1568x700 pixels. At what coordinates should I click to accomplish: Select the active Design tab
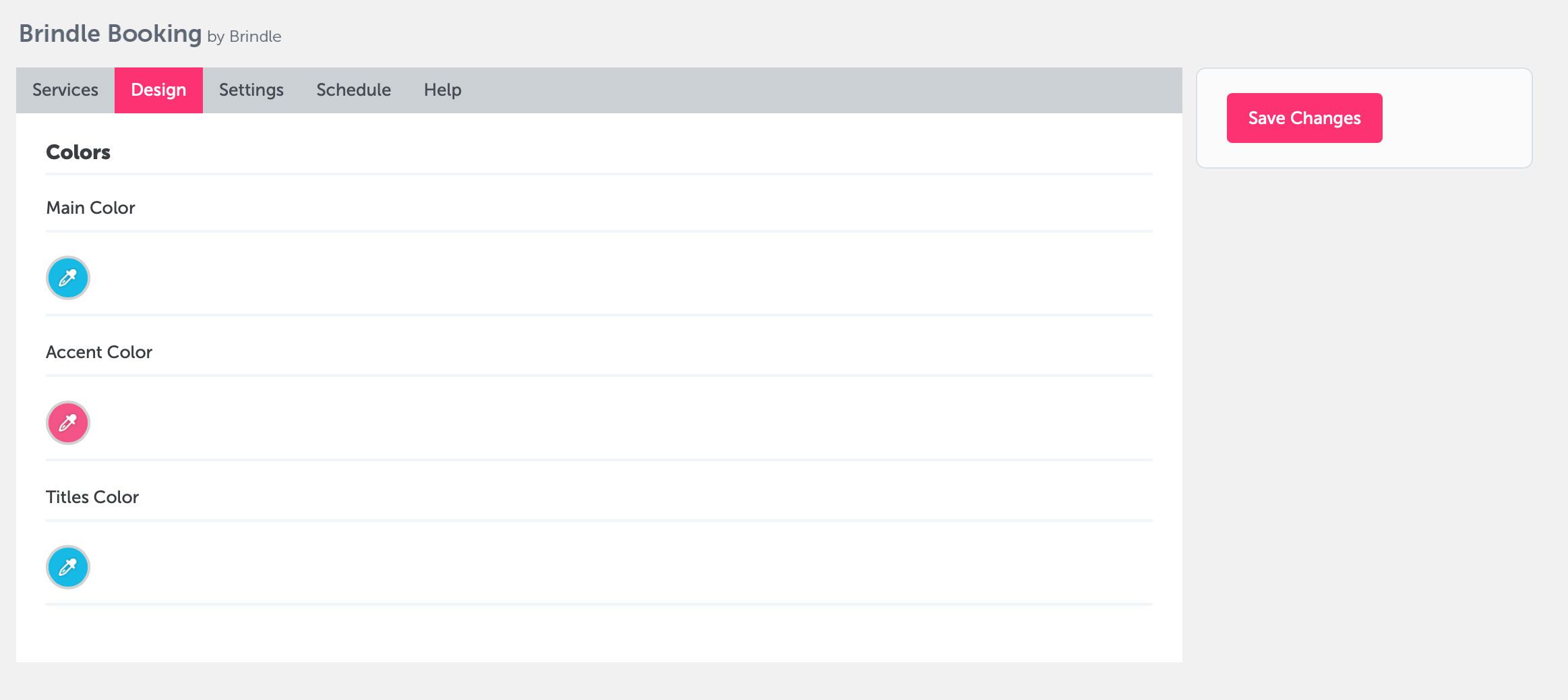pos(158,90)
